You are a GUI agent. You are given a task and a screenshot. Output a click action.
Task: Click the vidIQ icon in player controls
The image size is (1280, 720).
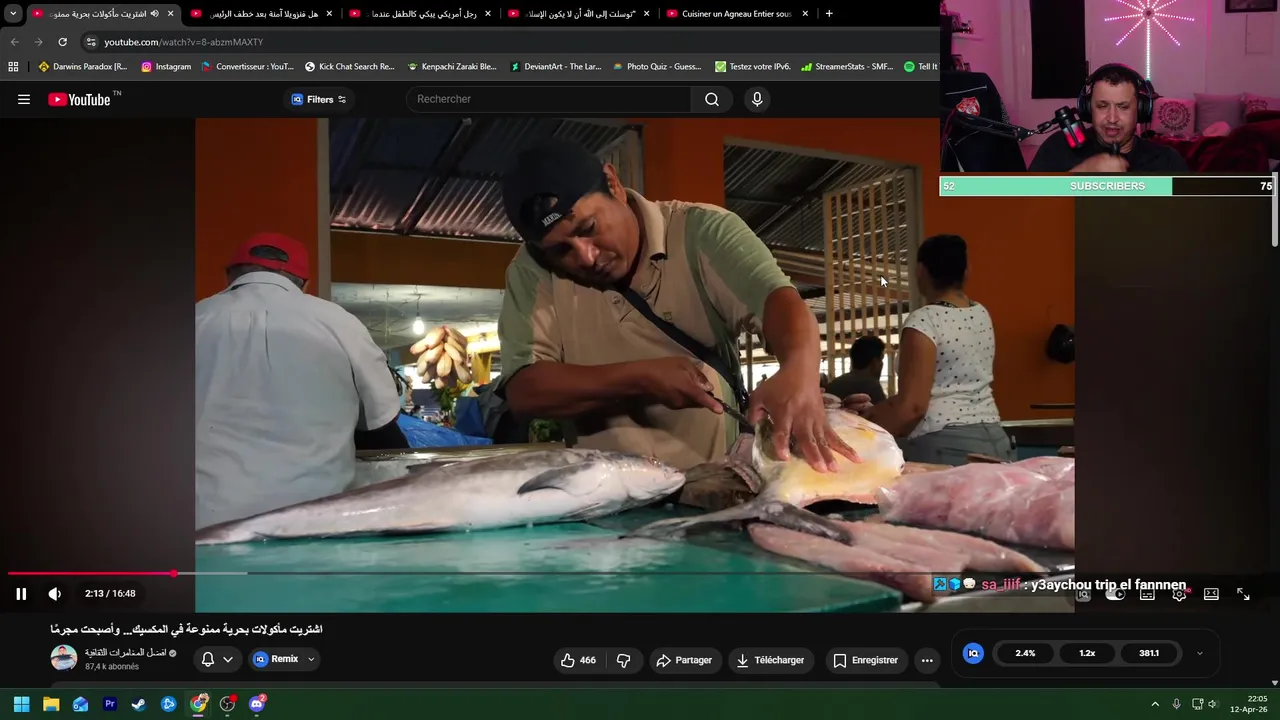point(1083,594)
